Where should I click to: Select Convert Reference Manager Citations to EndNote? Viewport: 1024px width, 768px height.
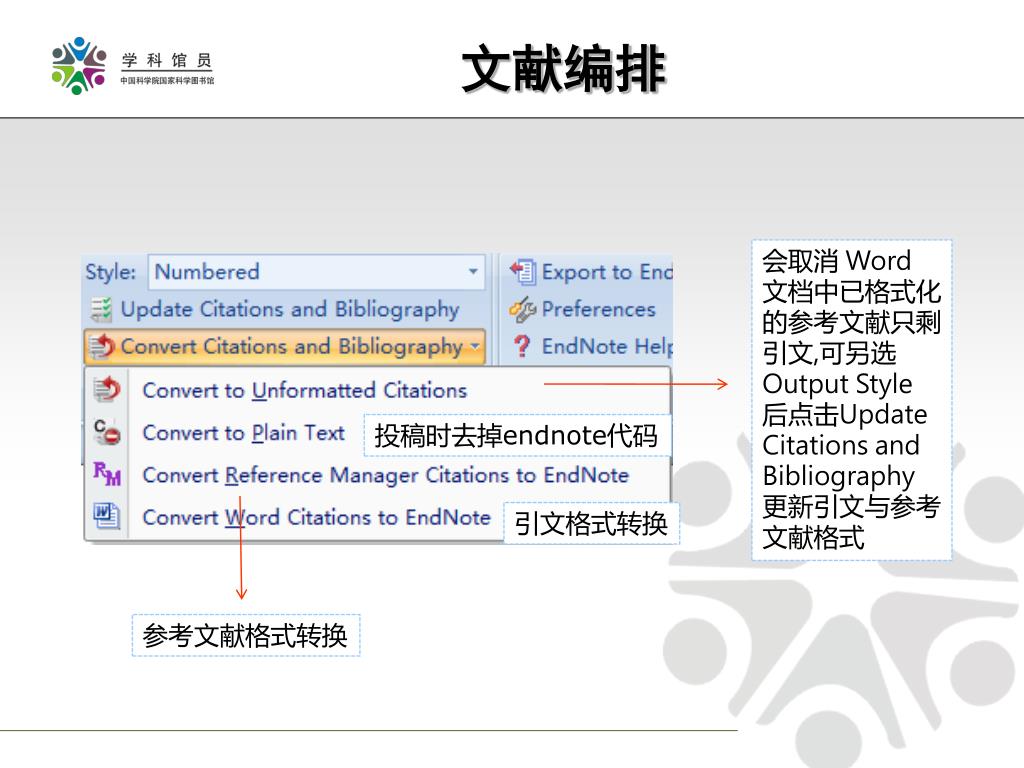pyautogui.click(x=385, y=475)
